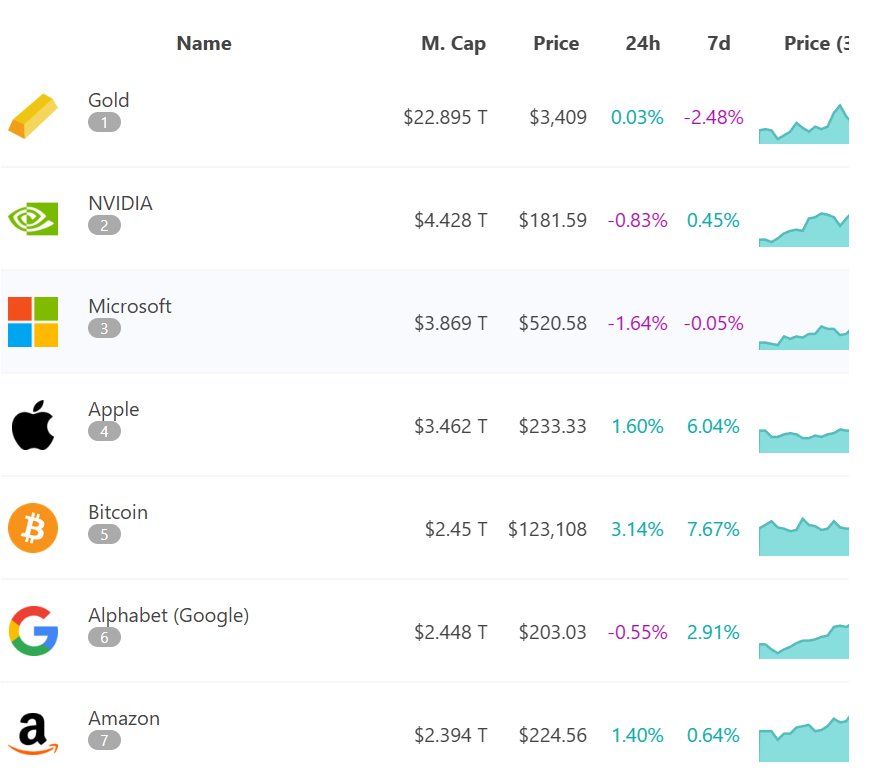Click rank badge 7 under Amazon
The height and width of the screenshot is (775, 889).
click(x=104, y=740)
